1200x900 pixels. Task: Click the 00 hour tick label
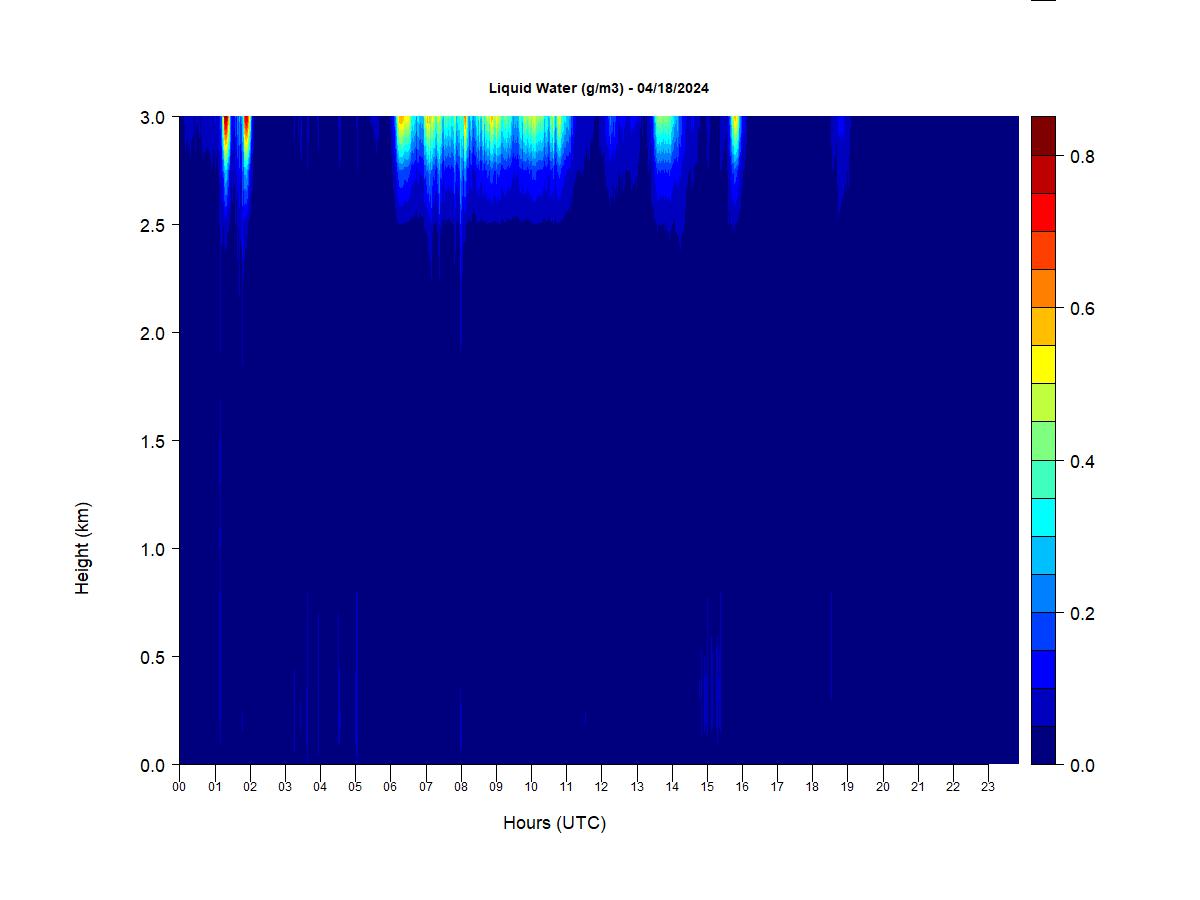179,787
